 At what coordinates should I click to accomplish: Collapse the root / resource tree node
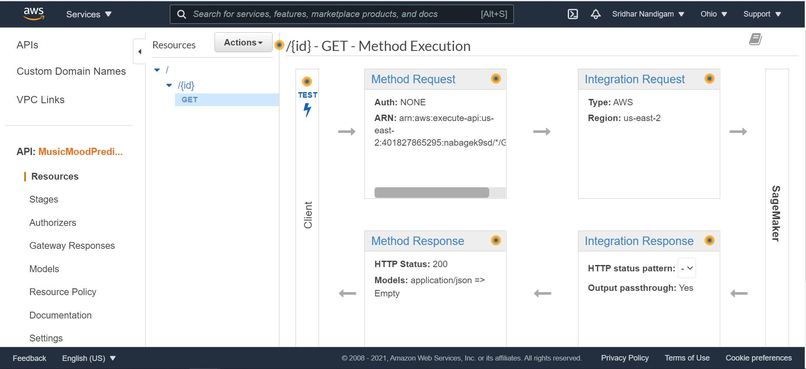coord(157,70)
